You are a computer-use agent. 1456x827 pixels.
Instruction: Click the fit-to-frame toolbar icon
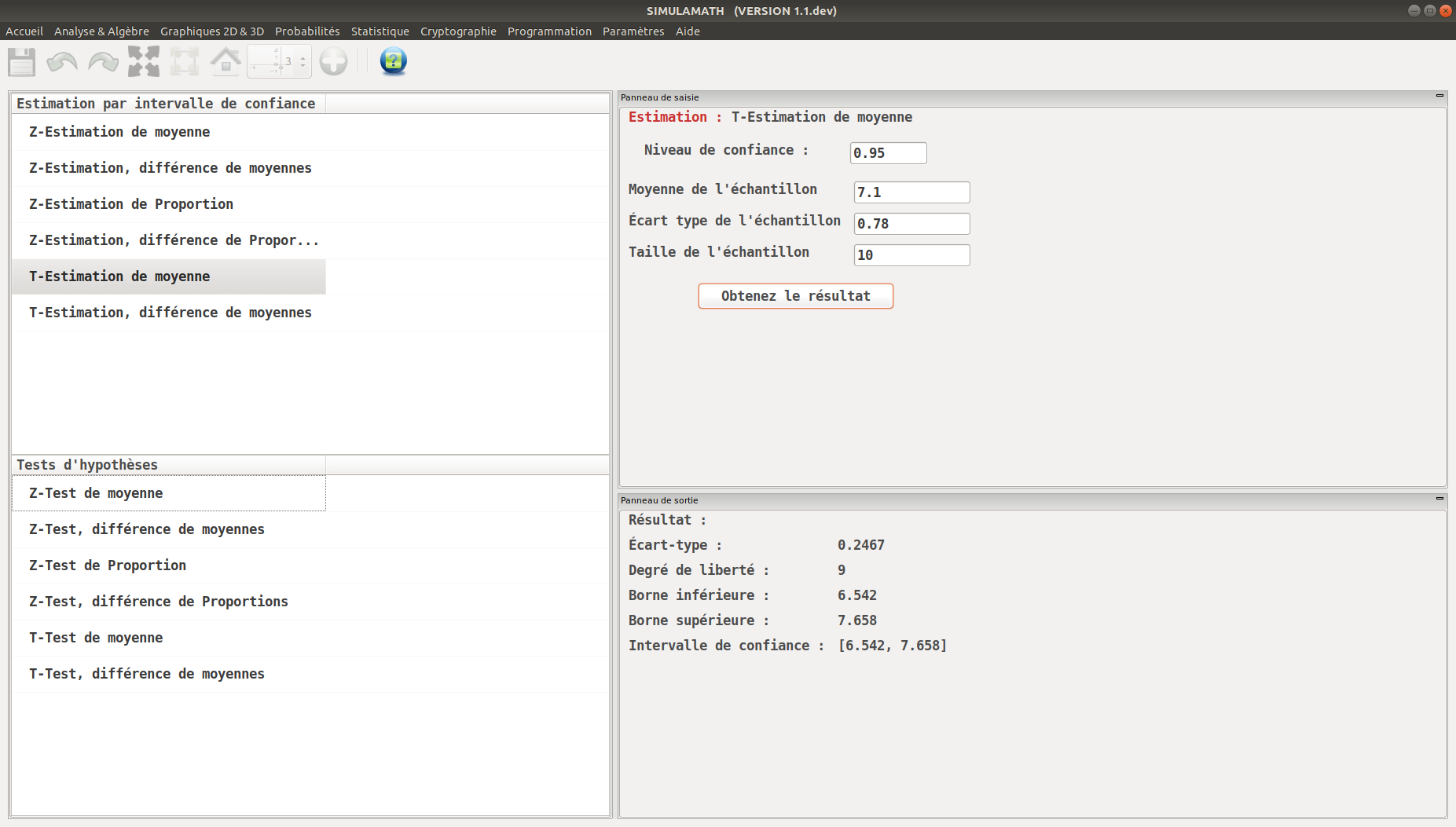point(185,61)
